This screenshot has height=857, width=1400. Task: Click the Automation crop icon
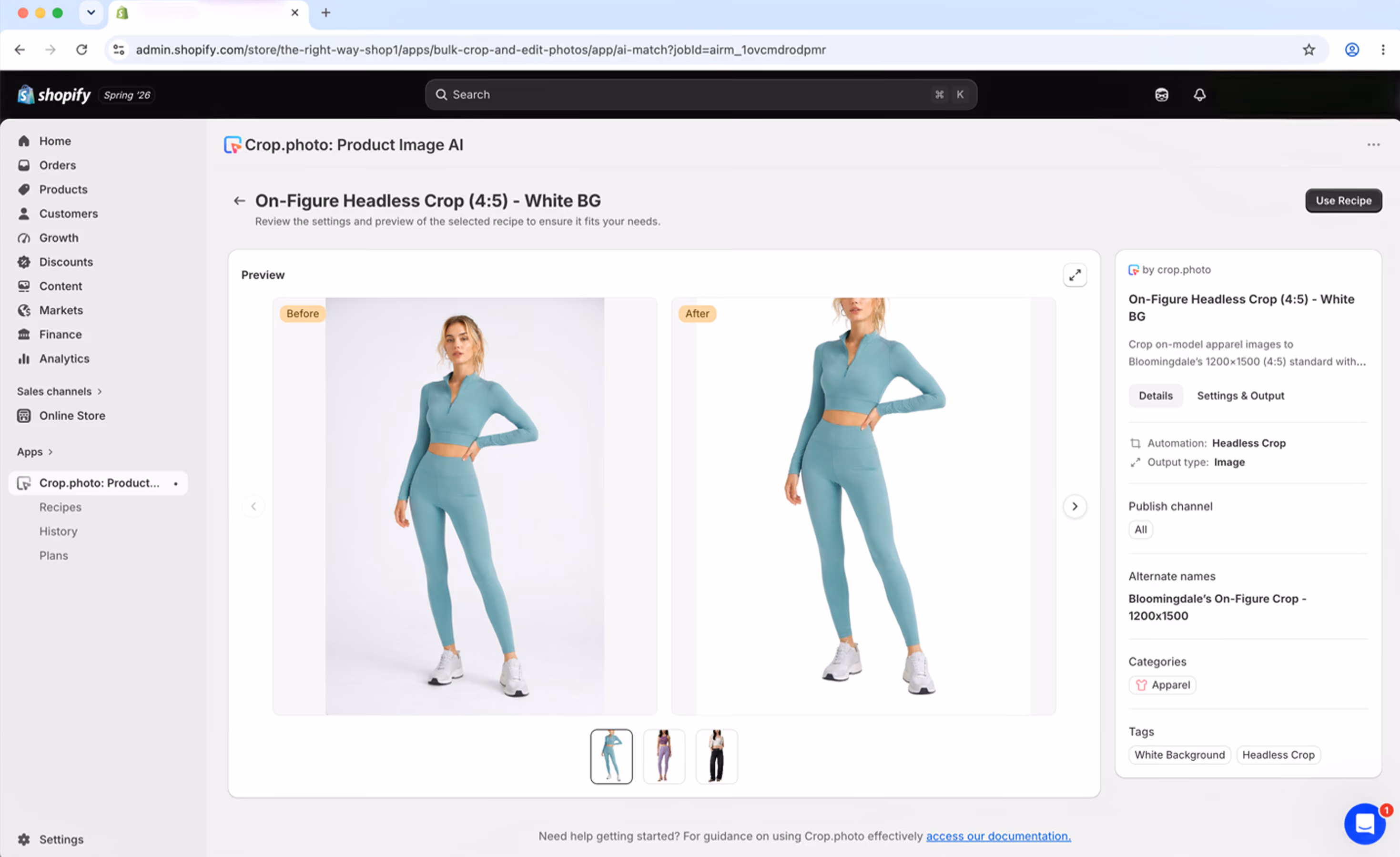pyautogui.click(x=1135, y=443)
